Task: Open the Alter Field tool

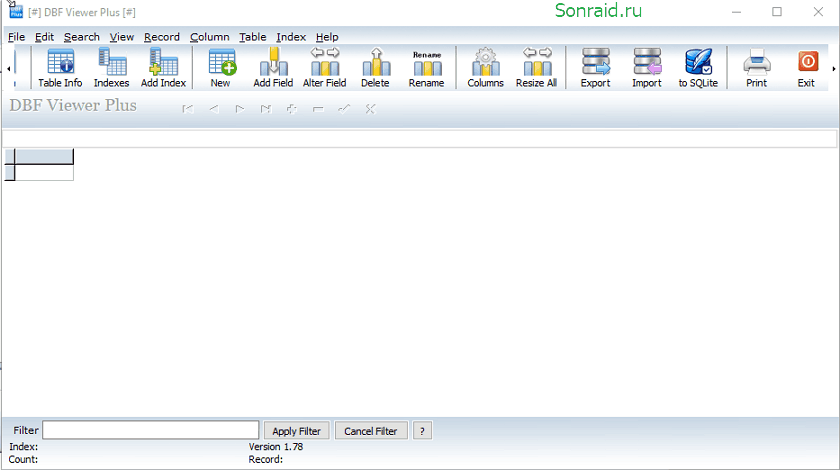Action: pyautogui.click(x=325, y=68)
